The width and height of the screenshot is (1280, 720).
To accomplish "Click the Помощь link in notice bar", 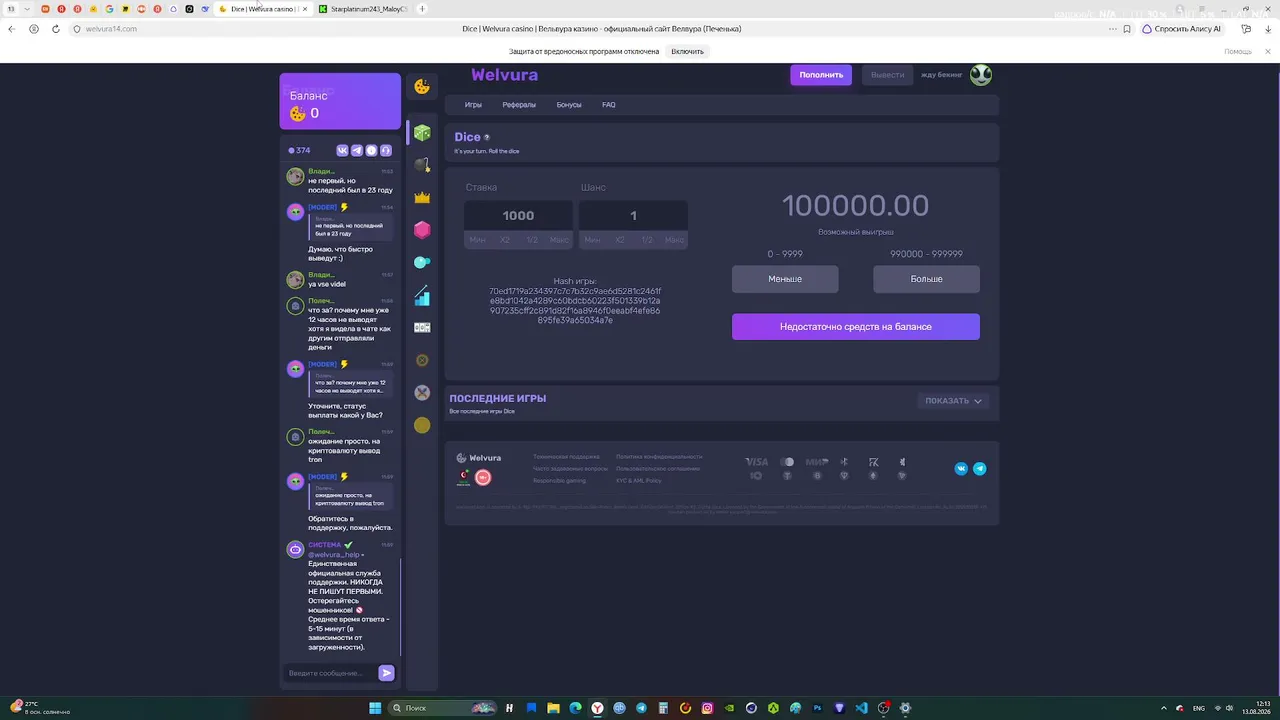I will [x=1238, y=51].
